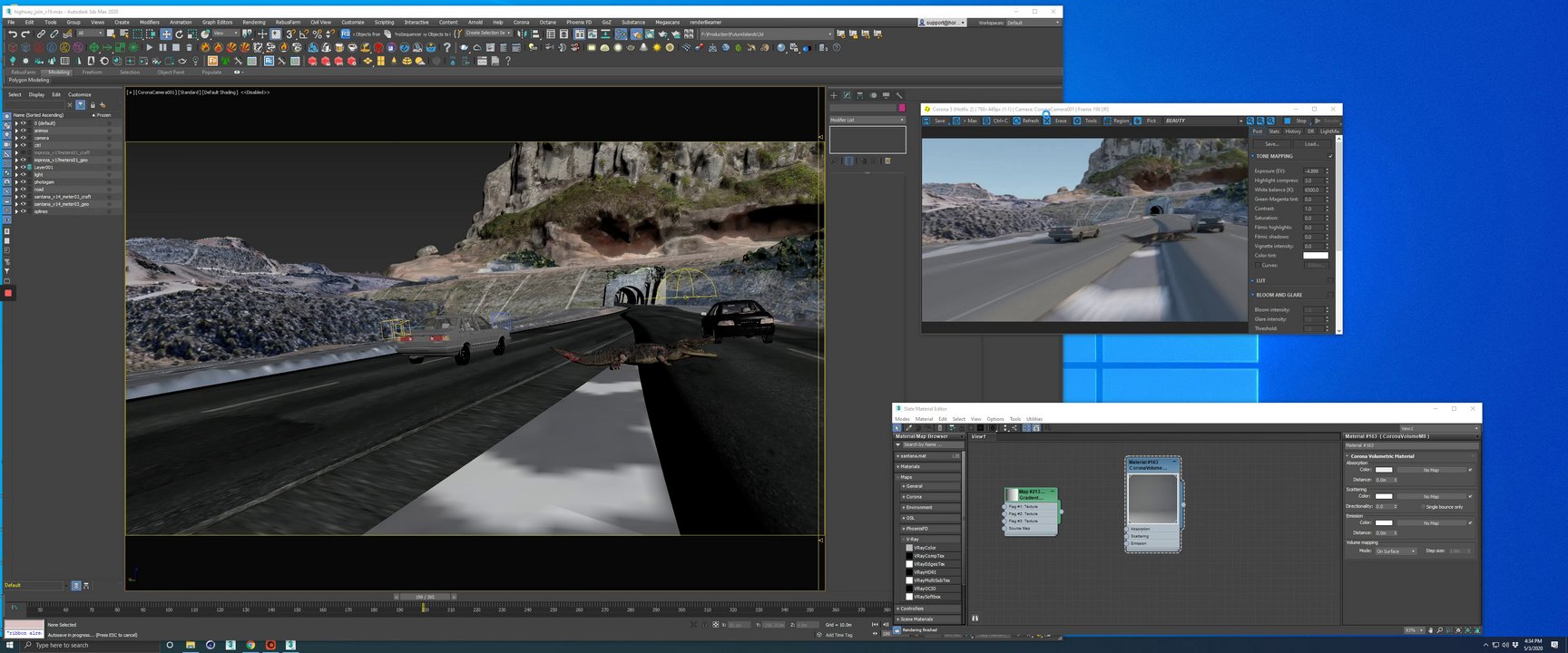The image size is (1568, 653).
Task: Open the Color tint swatch
Action: (1315, 256)
